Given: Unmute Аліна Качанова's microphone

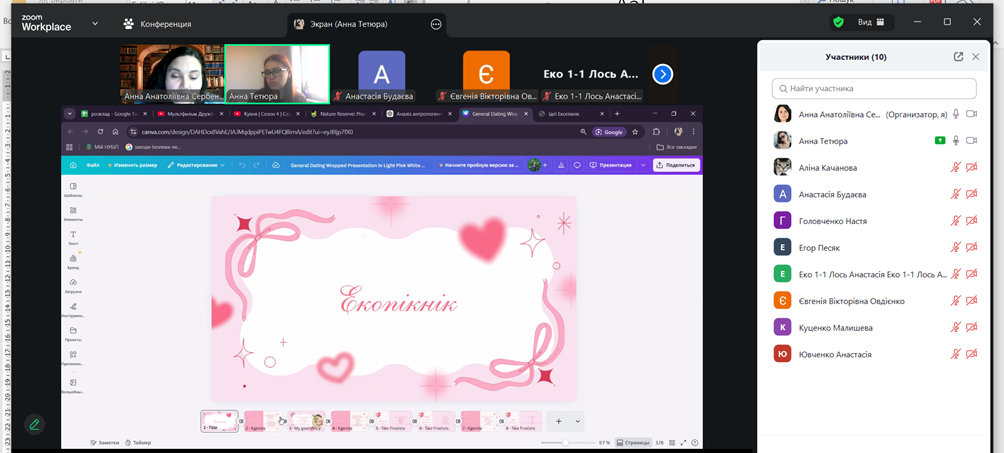Looking at the screenshot, I should tap(956, 168).
